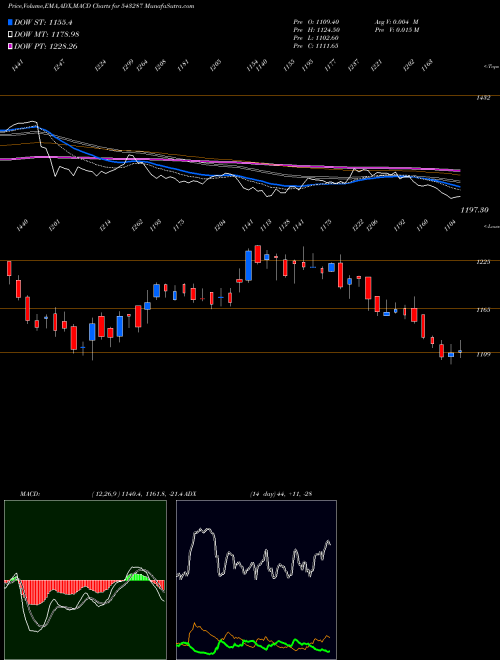Open the ADX indicator panel
500x660 pixels.
coord(256,580)
